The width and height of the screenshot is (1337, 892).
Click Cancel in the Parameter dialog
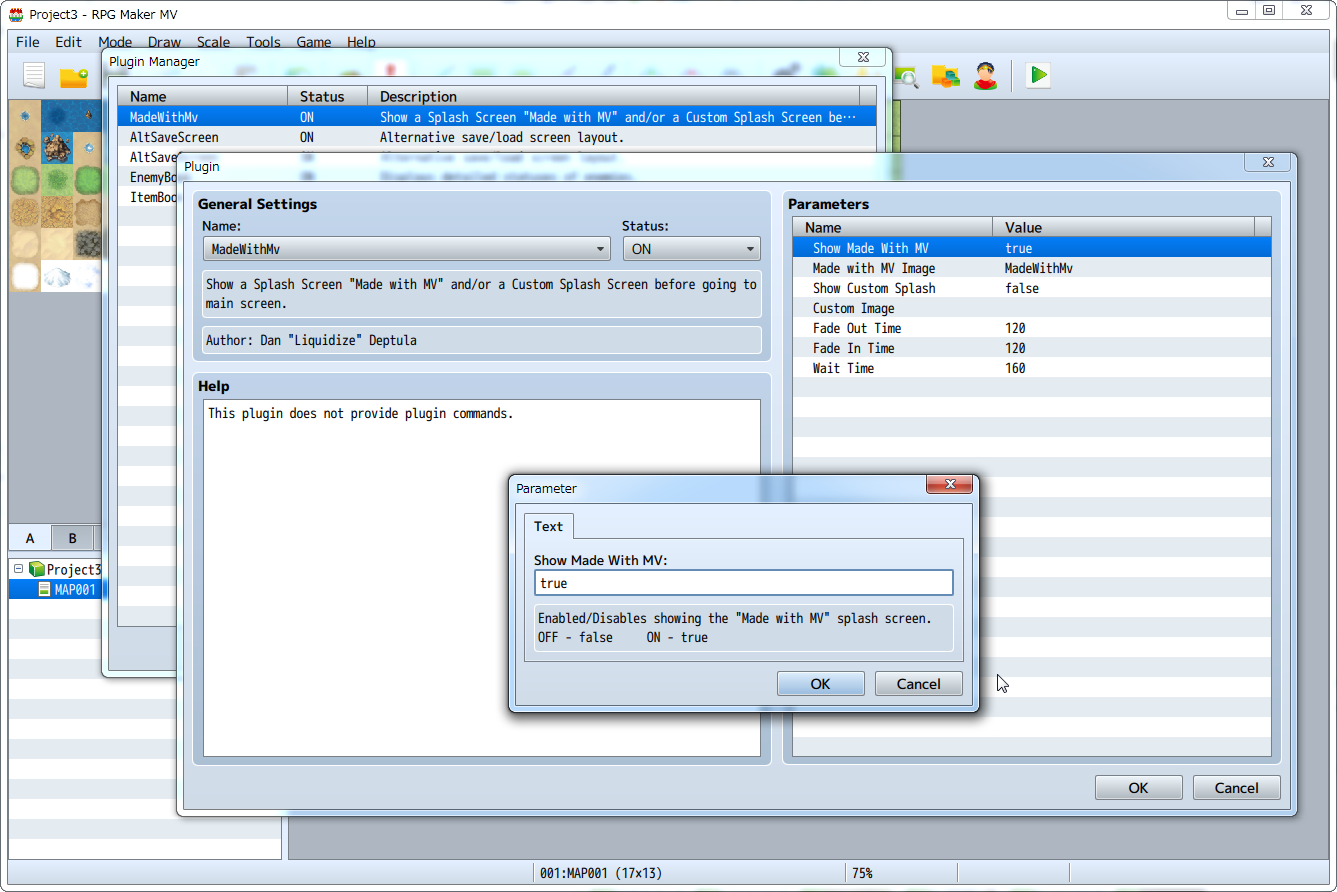pos(918,684)
